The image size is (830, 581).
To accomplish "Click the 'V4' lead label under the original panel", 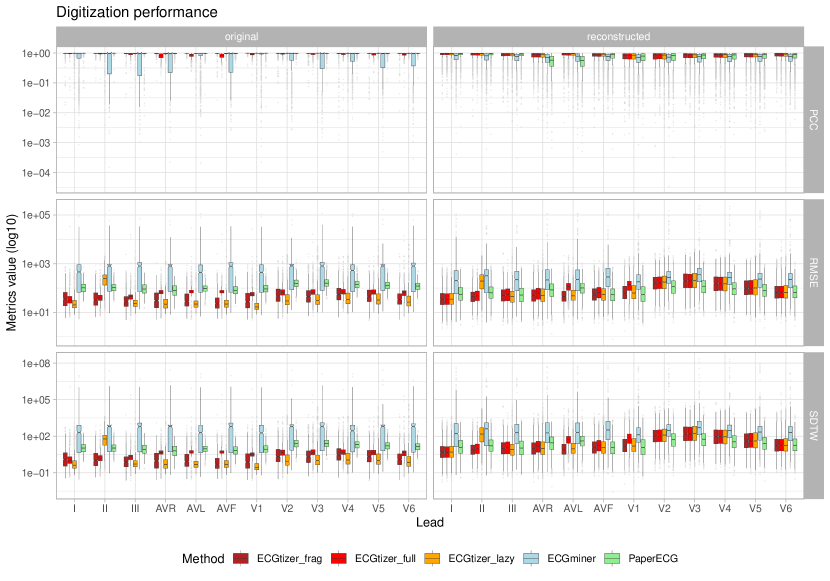I will pyautogui.click(x=348, y=509).
